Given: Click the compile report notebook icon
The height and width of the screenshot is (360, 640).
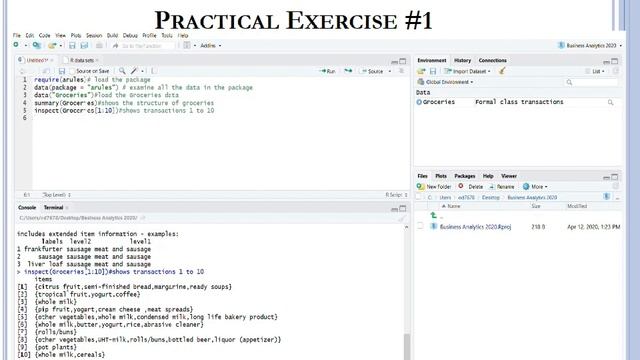Looking at the screenshot, I should point(154,71).
